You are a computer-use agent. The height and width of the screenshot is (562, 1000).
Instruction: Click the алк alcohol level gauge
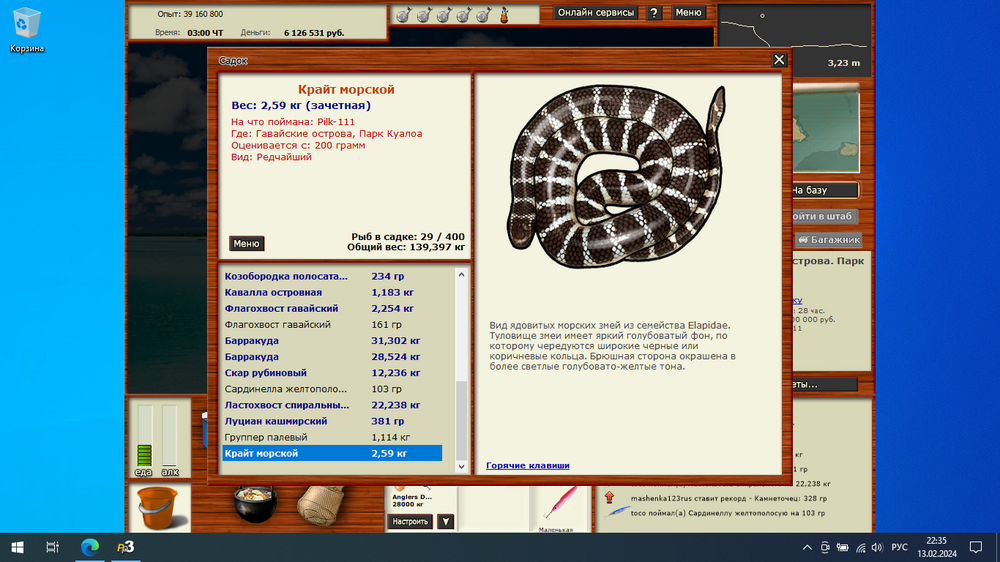170,436
